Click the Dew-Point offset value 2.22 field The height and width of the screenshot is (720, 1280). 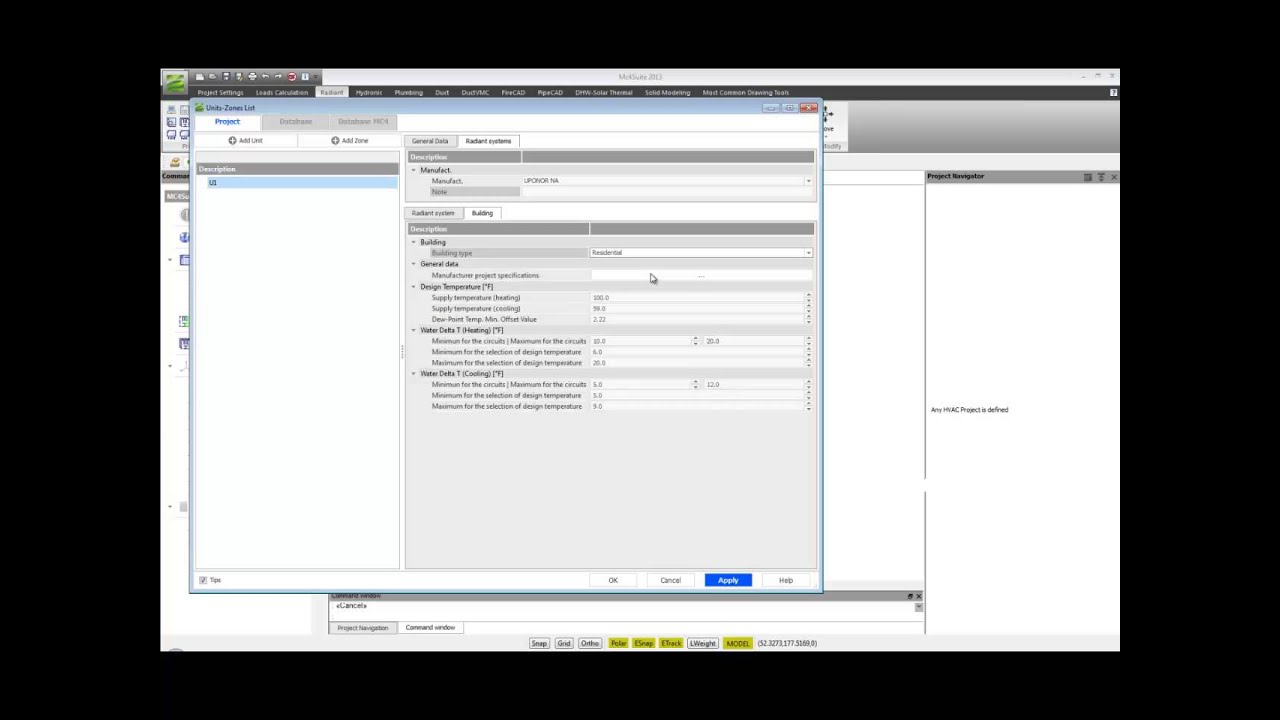point(697,320)
